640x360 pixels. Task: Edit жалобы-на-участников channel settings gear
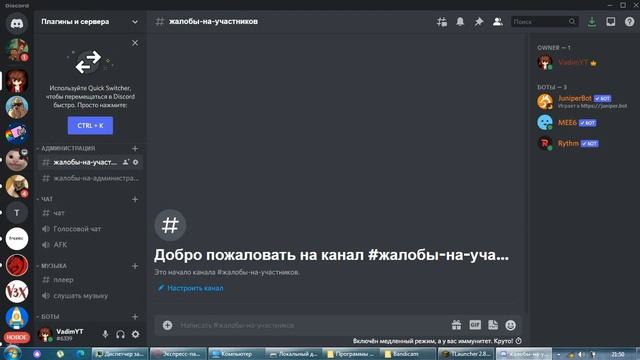point(136,162)
